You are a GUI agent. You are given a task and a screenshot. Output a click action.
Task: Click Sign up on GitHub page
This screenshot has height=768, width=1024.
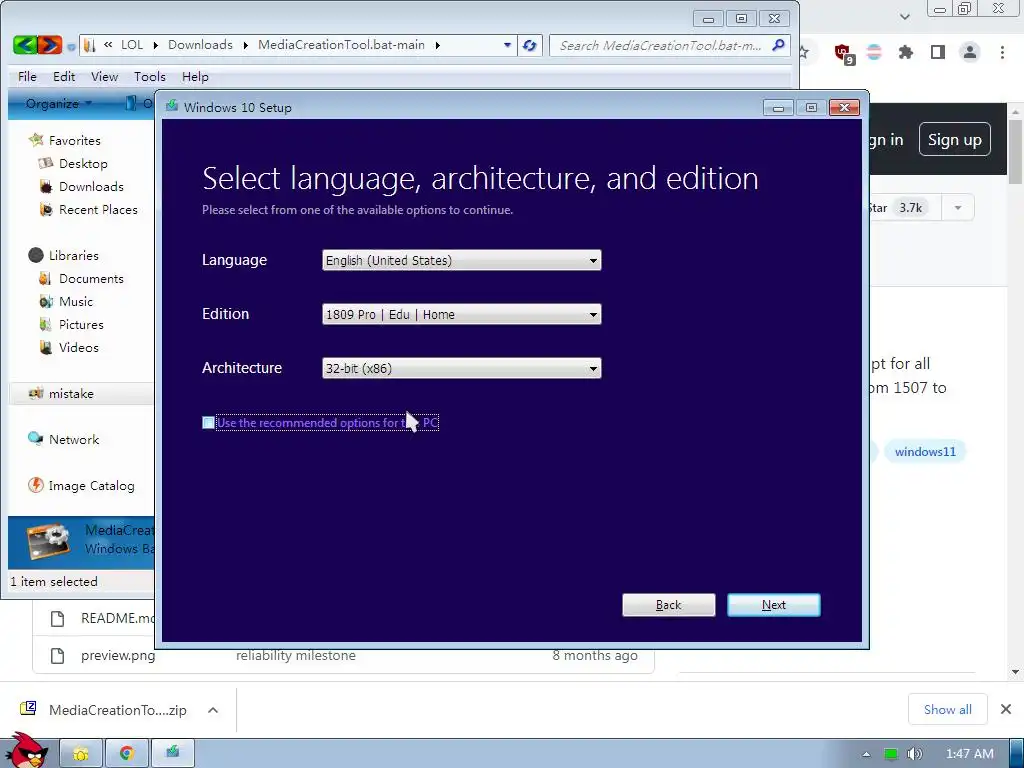[955, 139]
